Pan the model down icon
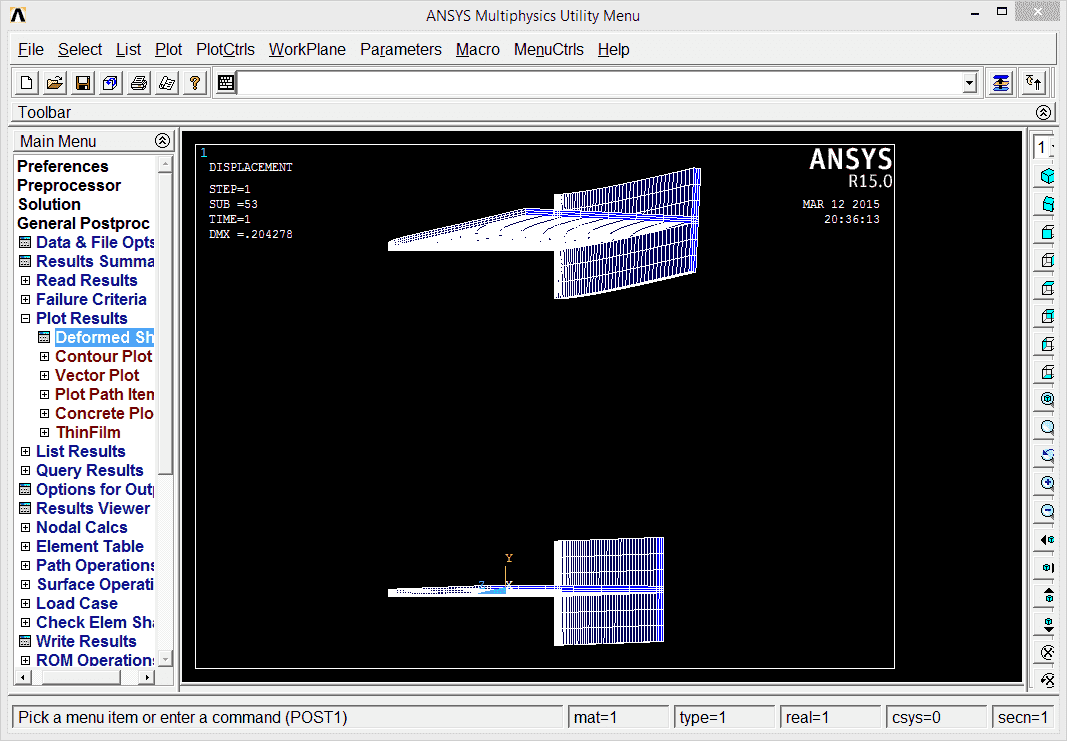This screenshot has height=741, width=1067. tap(1047, 623)
